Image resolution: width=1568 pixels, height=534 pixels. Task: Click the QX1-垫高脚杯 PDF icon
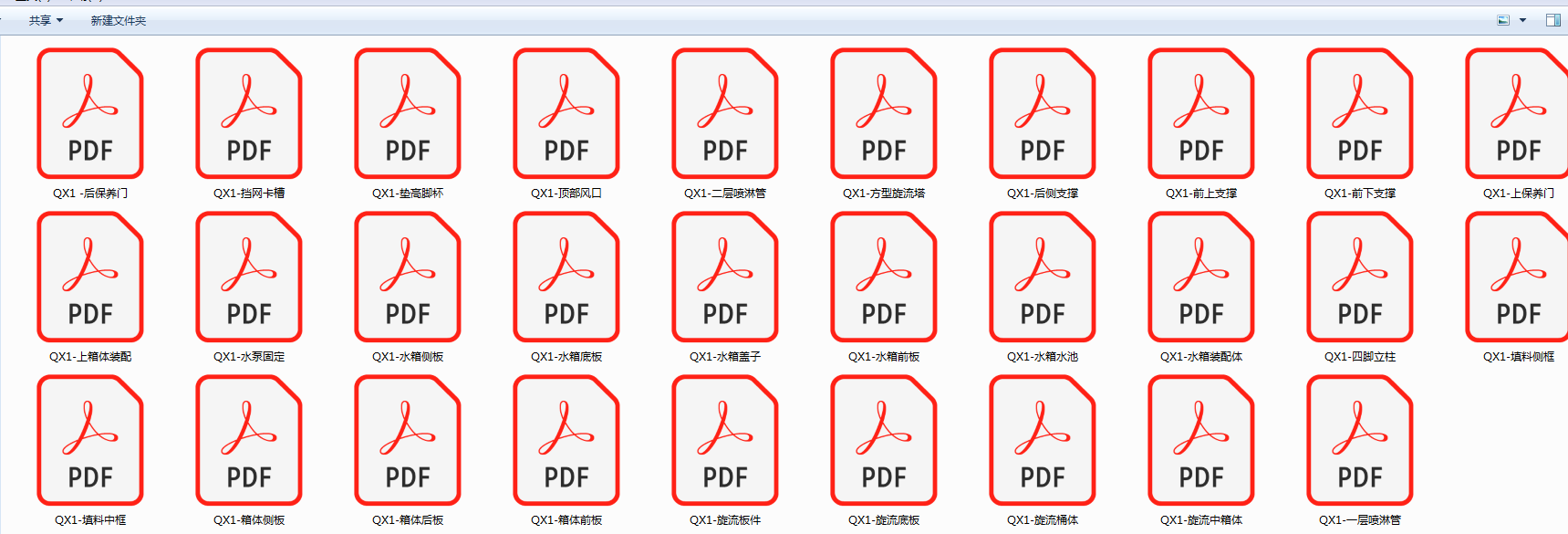(x=408, y=113)
